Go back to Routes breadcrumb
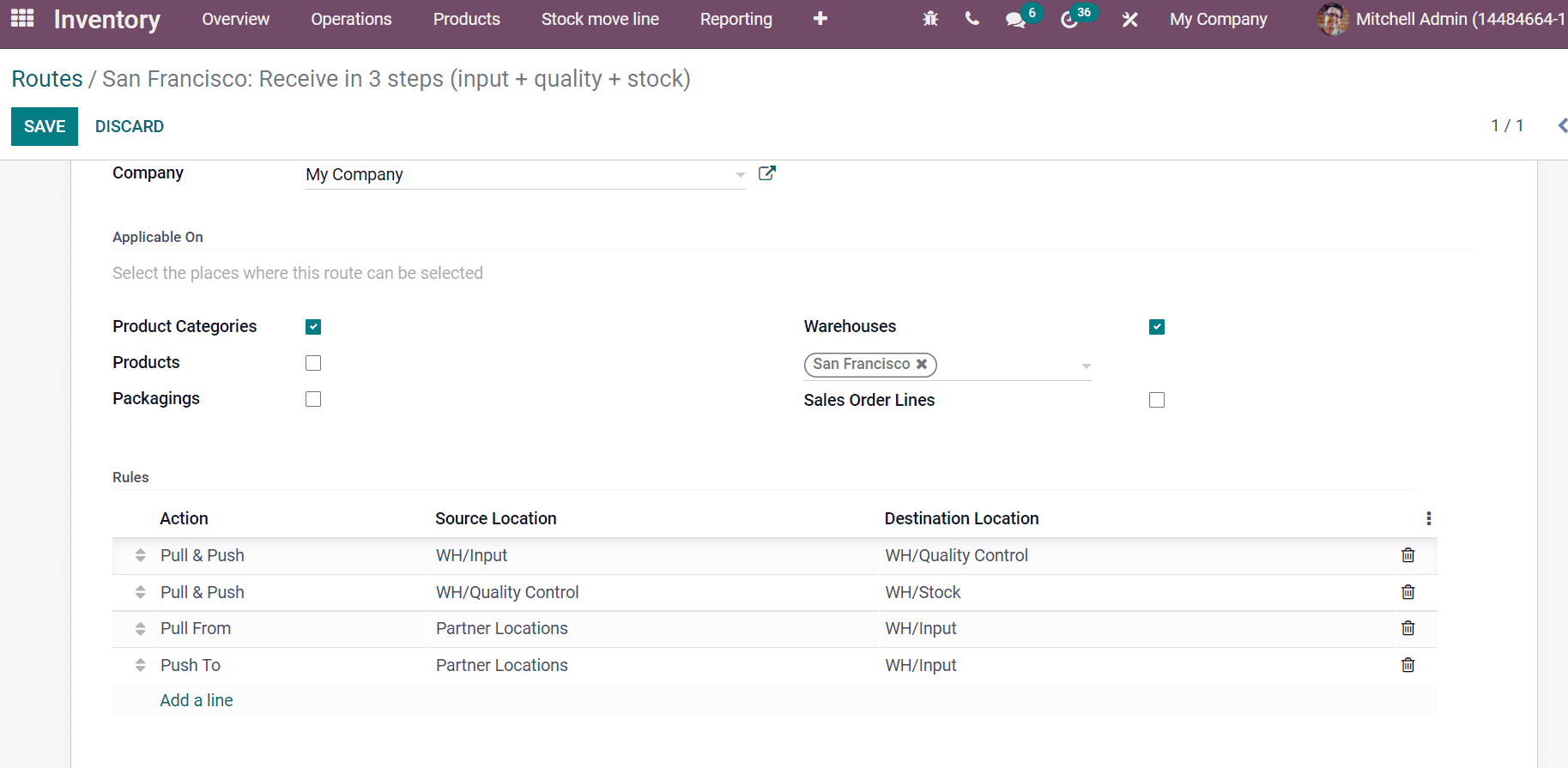 [x=47, y=78]
